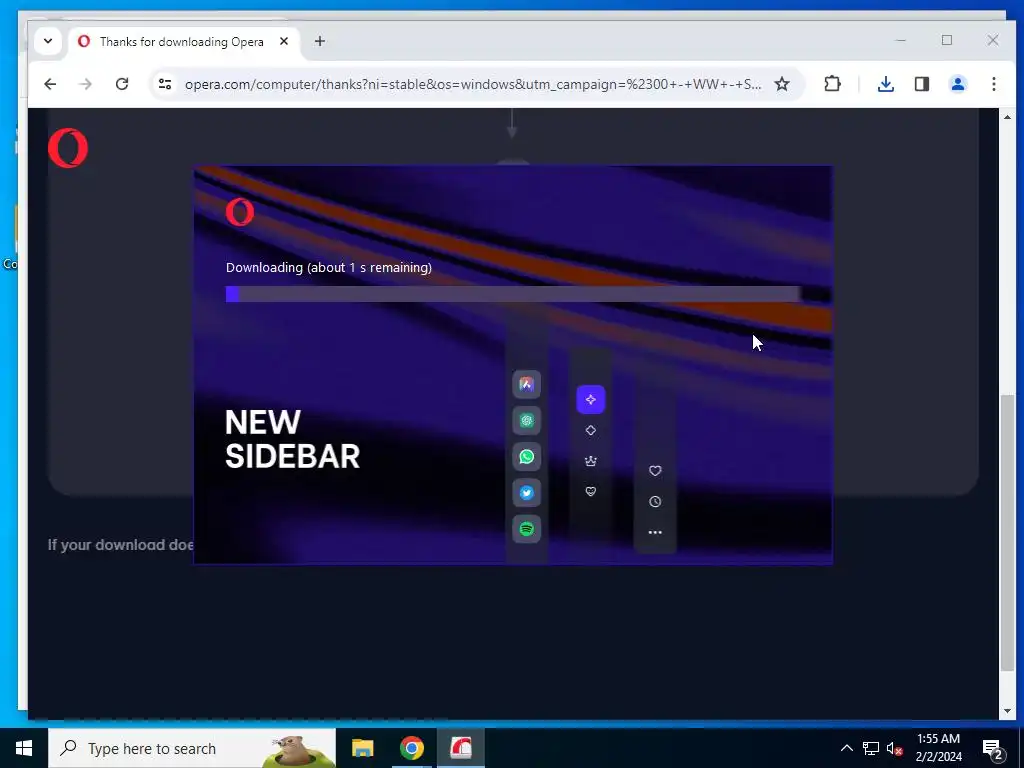Click the 'Downloading (about 1 s remaining)' text
This screenshot has width=1024, height=768.
pos(328,267)
